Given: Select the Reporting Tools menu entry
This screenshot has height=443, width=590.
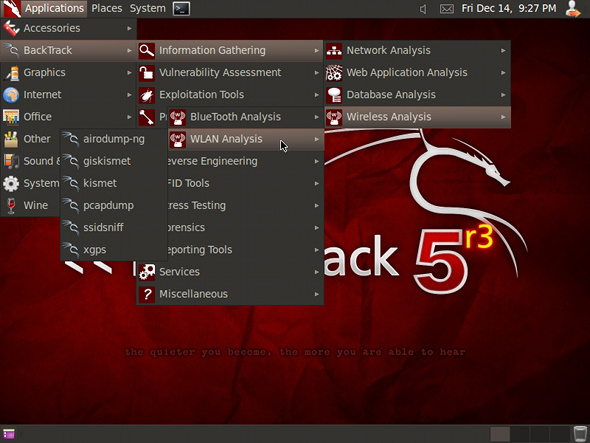Looking at the screenshot, I should [x=245, y=250].
